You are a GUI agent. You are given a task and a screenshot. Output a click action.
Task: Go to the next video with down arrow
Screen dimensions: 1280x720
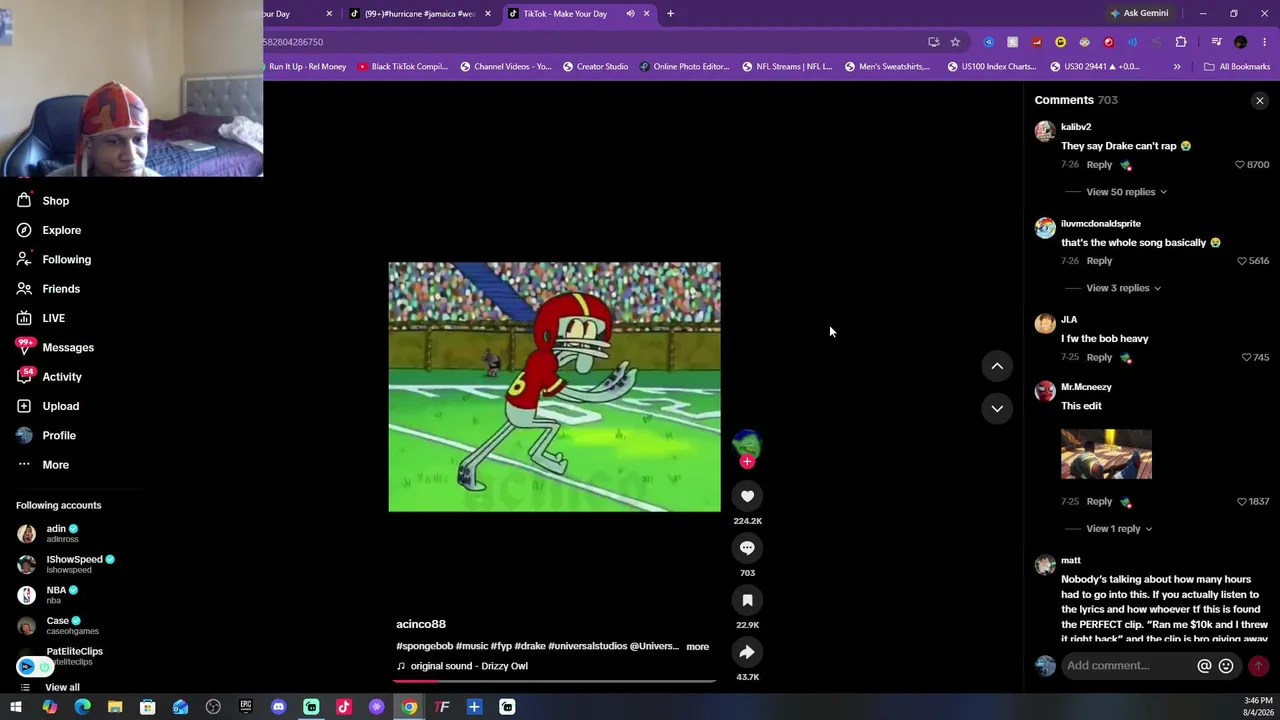click(997, 408)
